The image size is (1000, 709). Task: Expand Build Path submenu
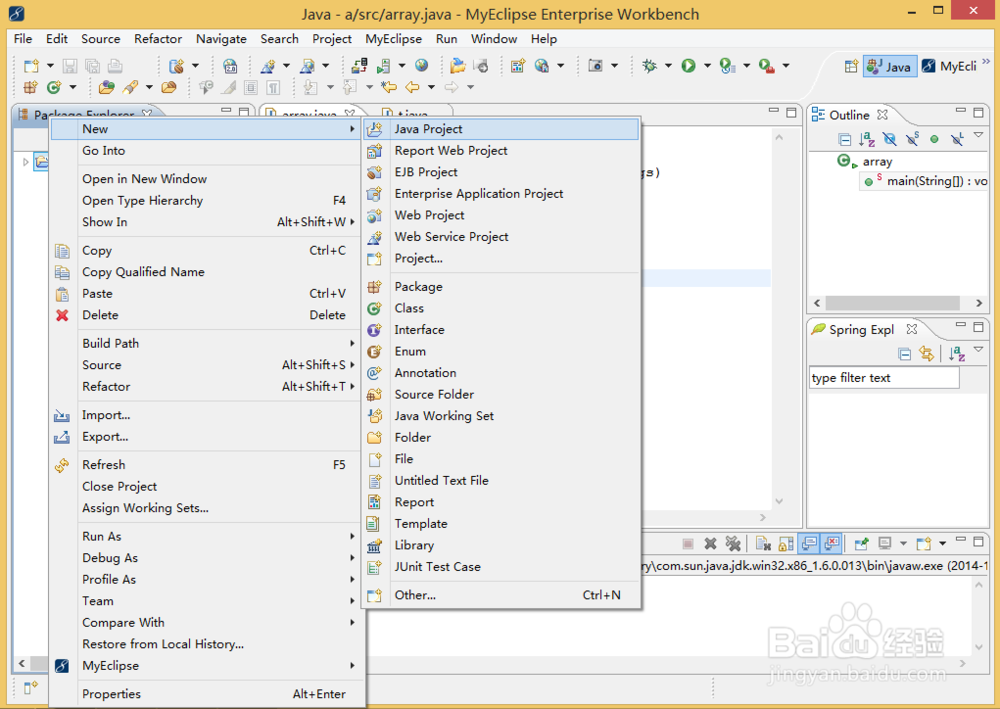(352, 344)
